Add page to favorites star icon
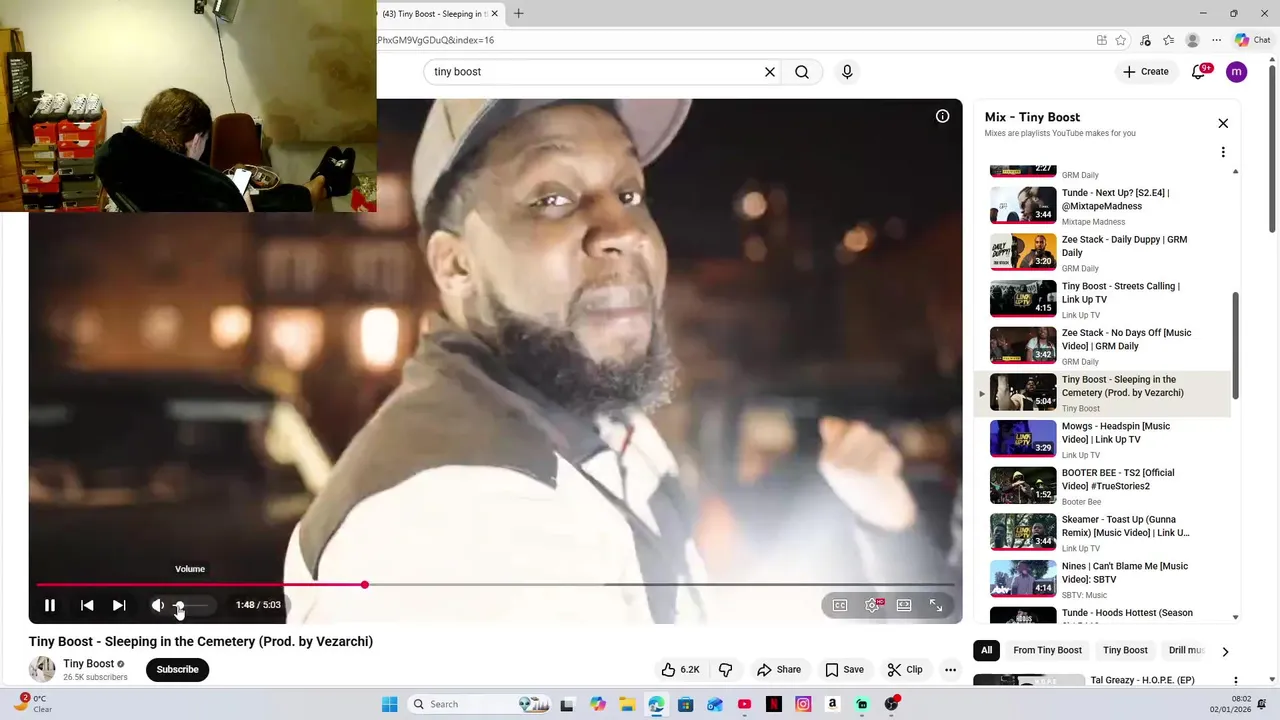 tap(1121, 40)
